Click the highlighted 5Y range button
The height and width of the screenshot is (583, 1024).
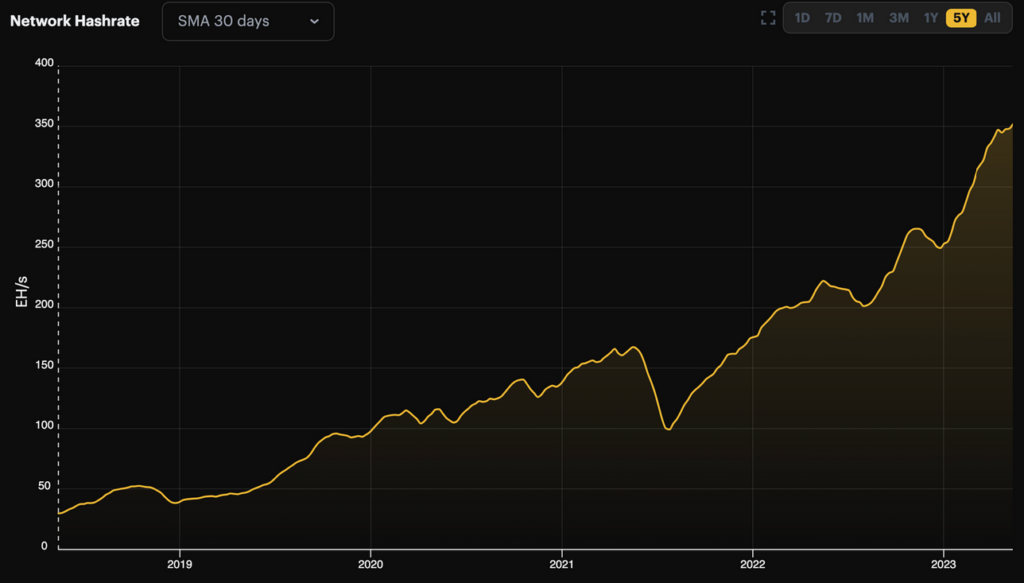(x=961, y=18)
